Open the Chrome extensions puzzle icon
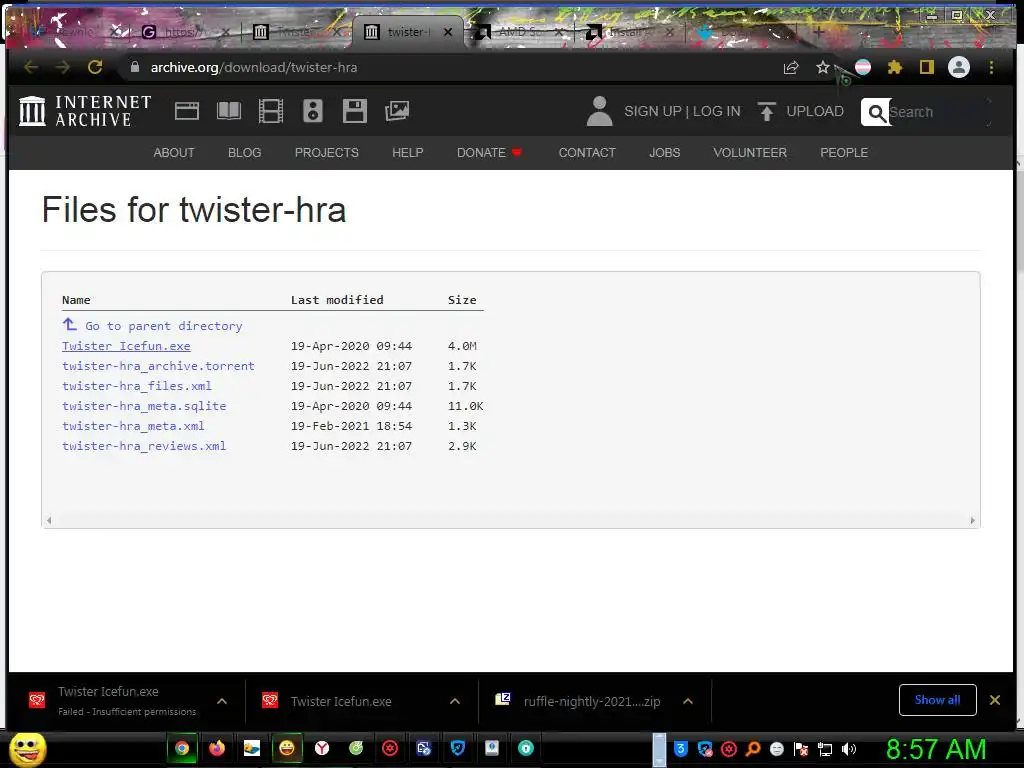 [x=895, y=67]
